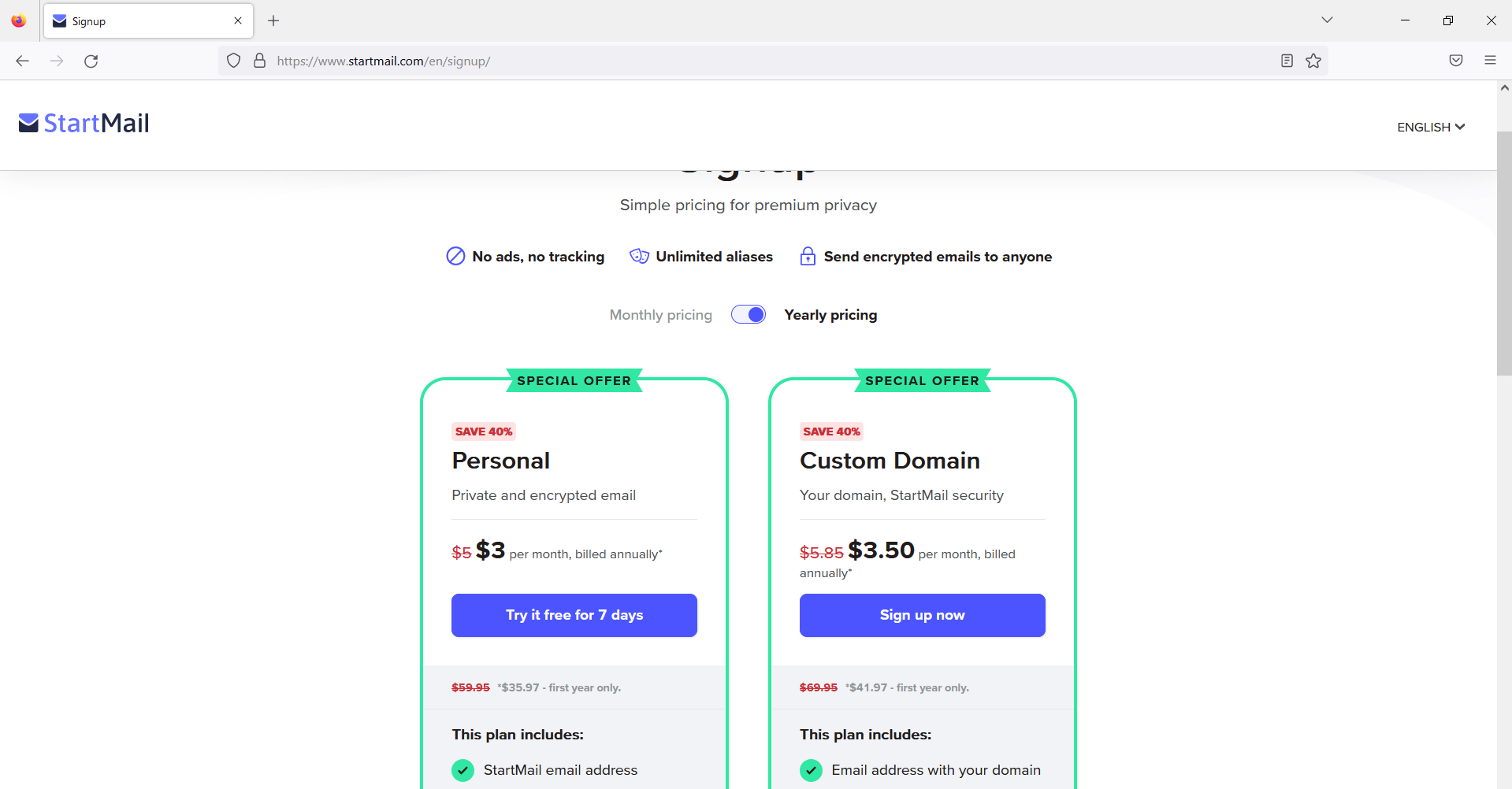1512x789 pixels.
Task: Click the tracking protection shield icon
Action: click(x=233, y=61)
